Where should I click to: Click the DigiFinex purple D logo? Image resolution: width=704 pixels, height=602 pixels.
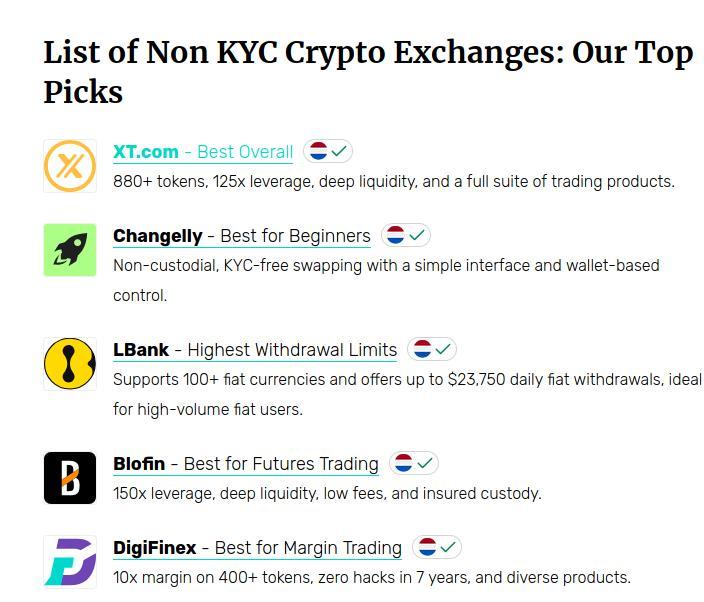[x=70, y=562]
